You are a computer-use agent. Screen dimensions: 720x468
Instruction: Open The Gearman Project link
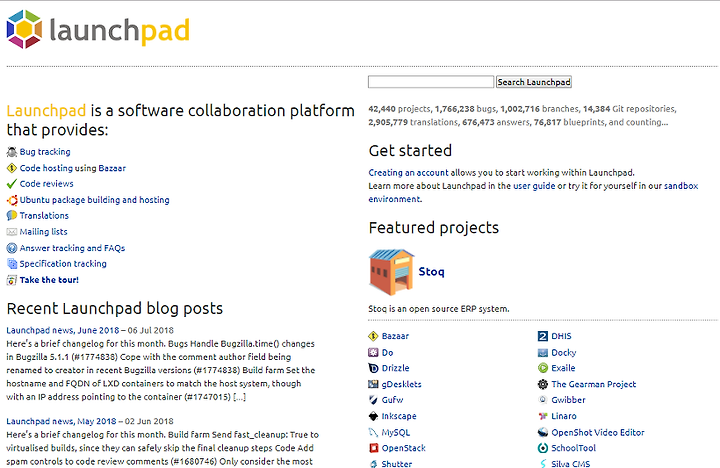(x=594, y=384)
